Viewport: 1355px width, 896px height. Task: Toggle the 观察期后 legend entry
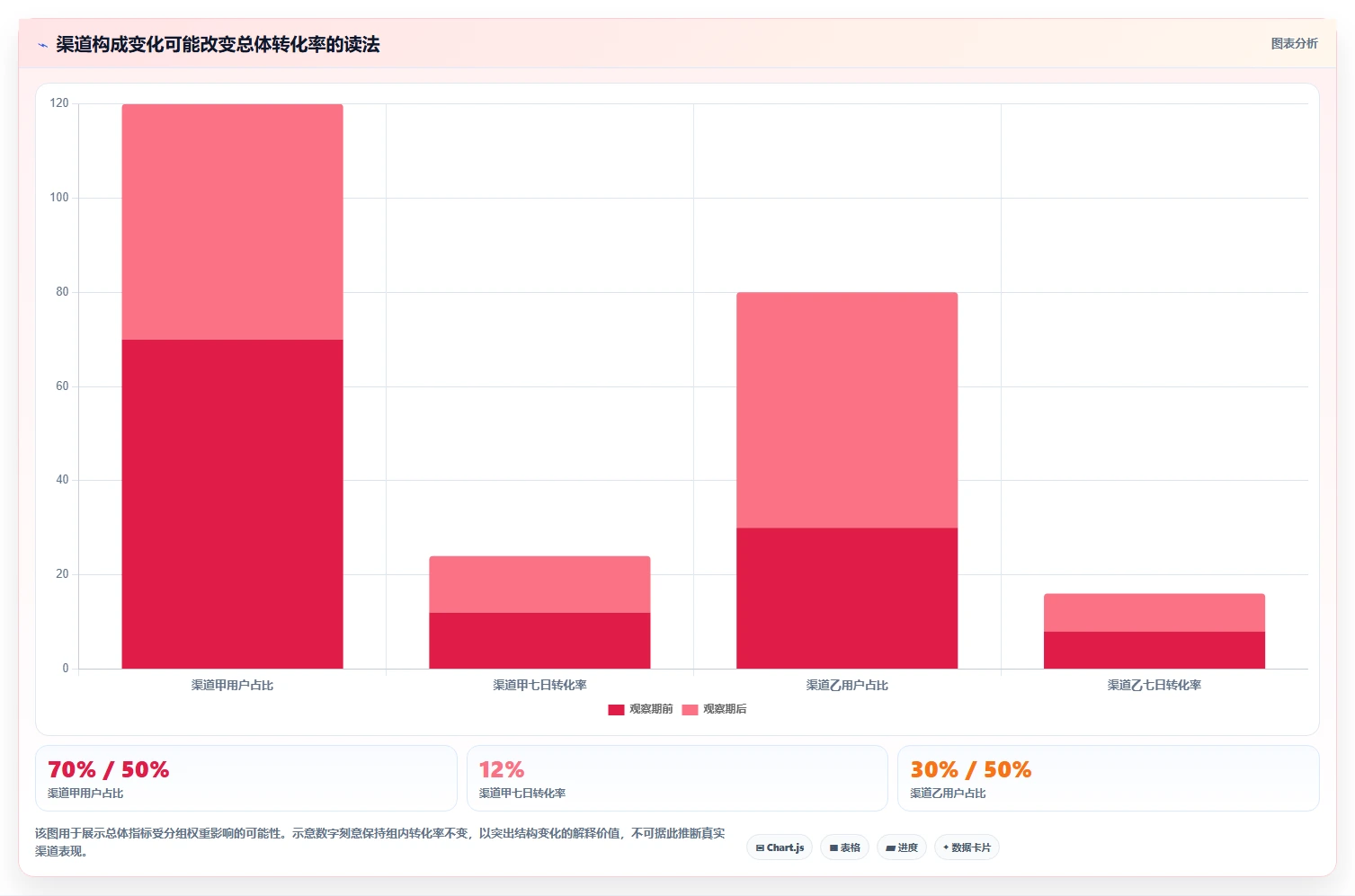714,709
